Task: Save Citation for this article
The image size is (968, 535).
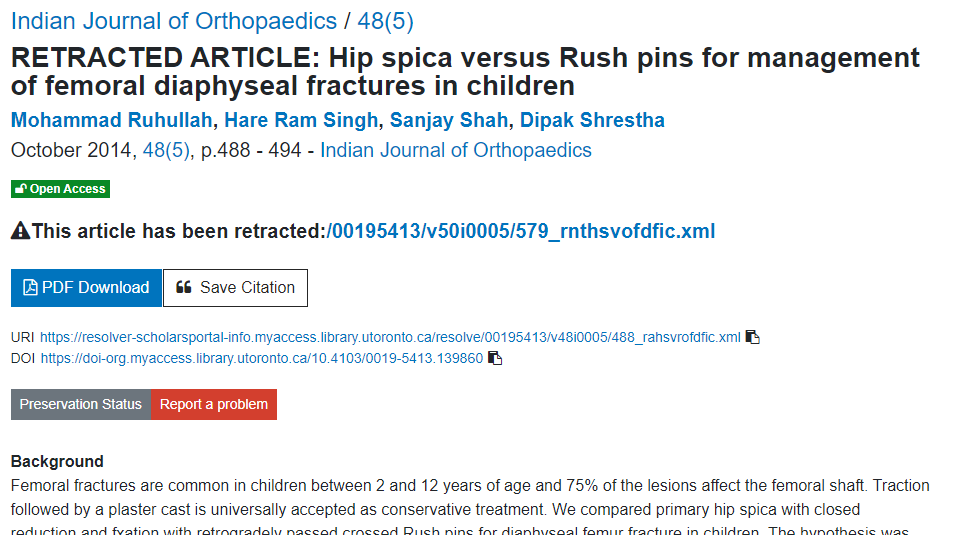Action: coord(235,288)
